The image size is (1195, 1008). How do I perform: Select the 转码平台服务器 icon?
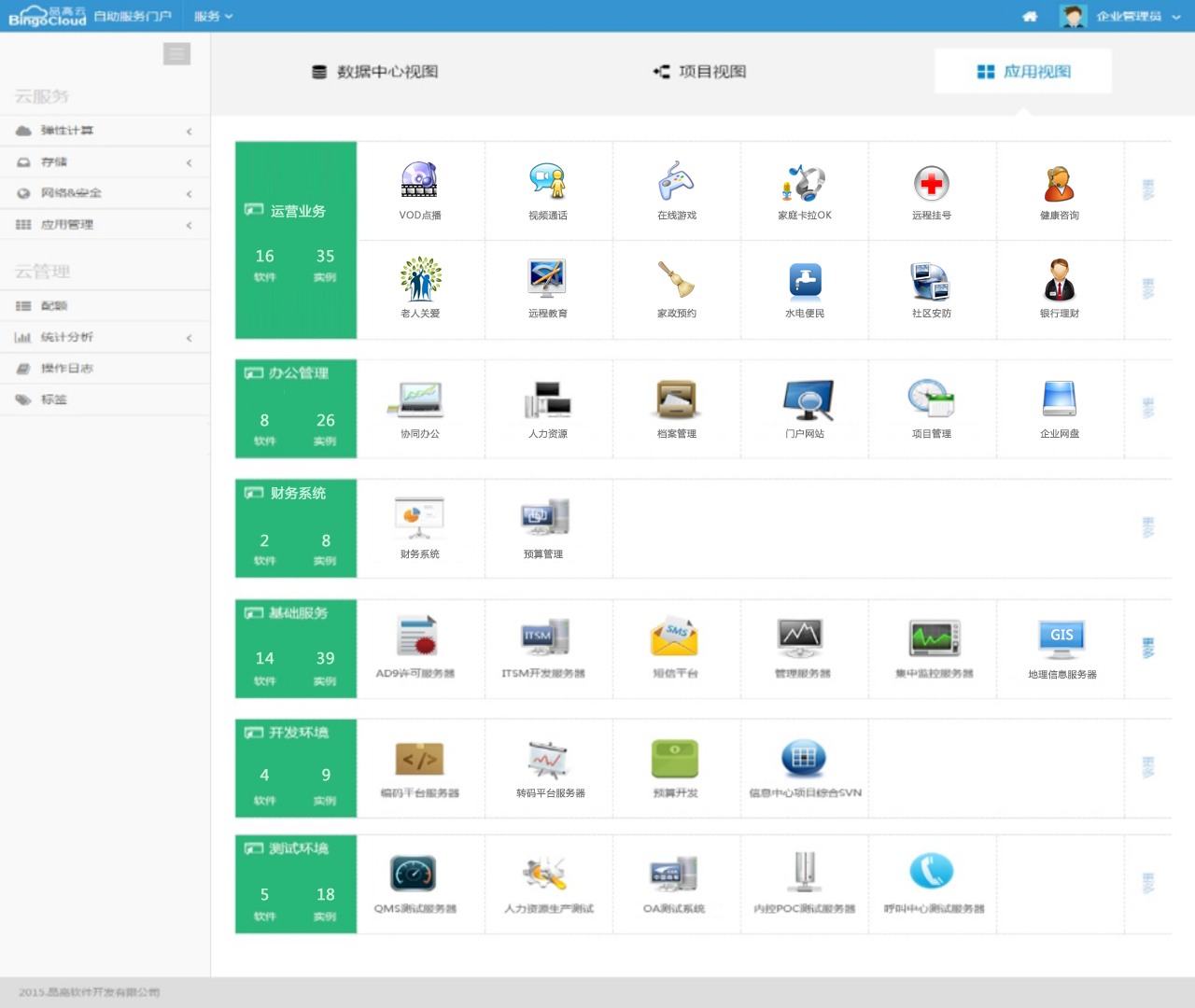click(x=548, y=759)
